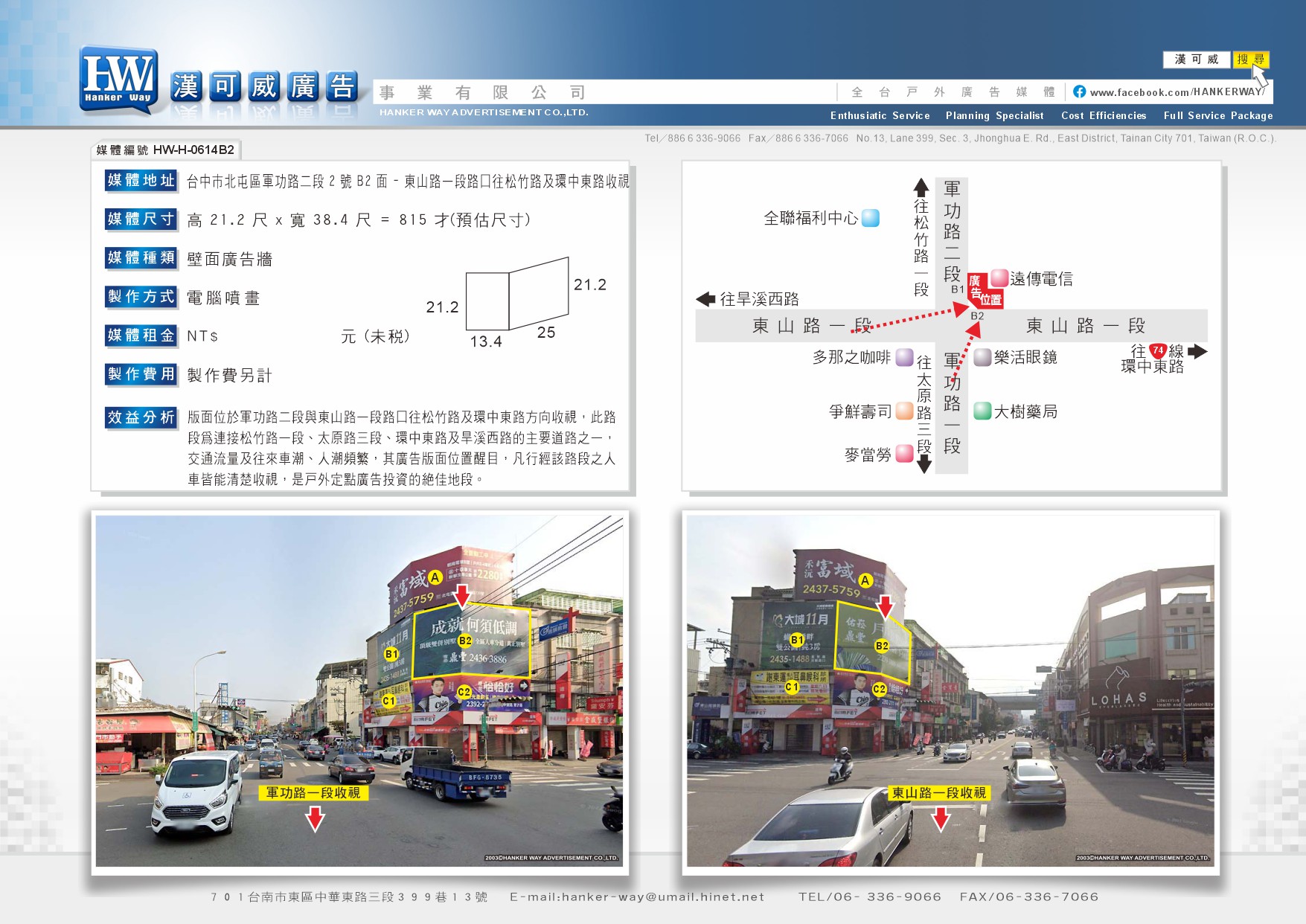Click the red 廣告位置 marker on map
This screenshot has height=924, width=1306.
point(985,290)
